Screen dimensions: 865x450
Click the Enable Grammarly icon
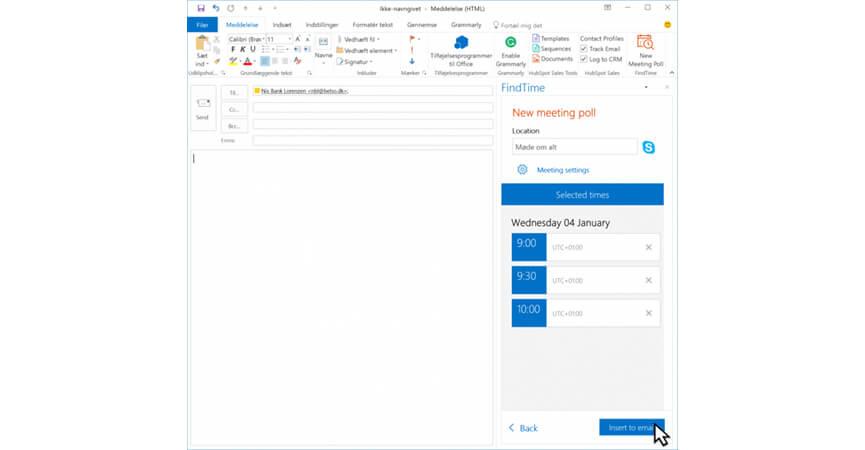(x=510, y=44)
